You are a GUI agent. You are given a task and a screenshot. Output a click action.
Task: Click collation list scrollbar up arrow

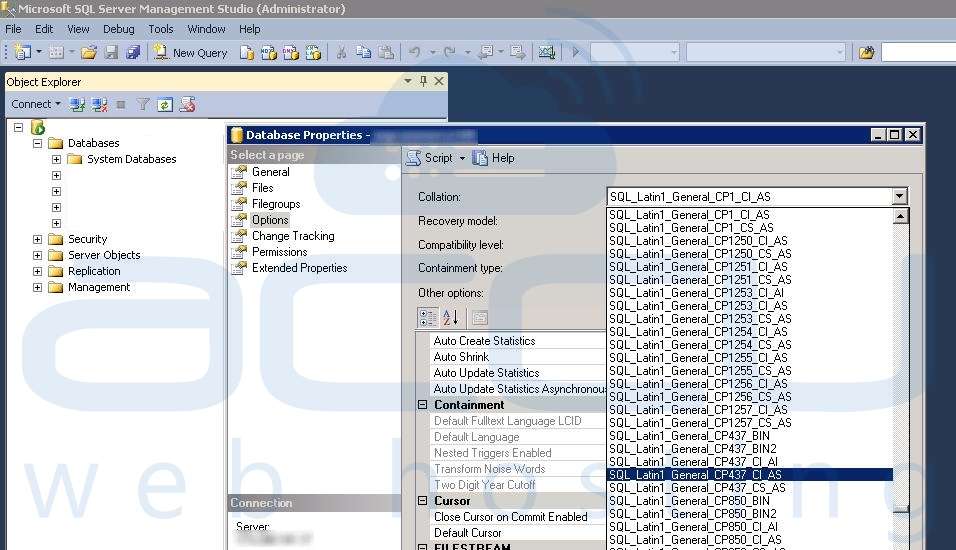point(901,216)
